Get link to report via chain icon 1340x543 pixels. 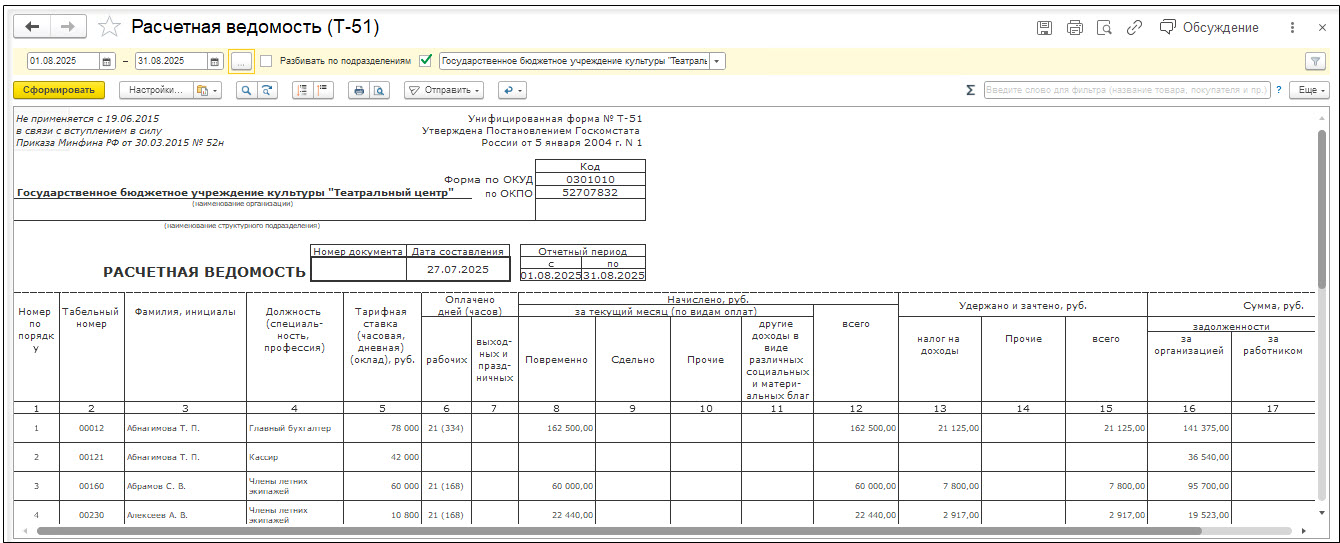tap(1135, 28)
